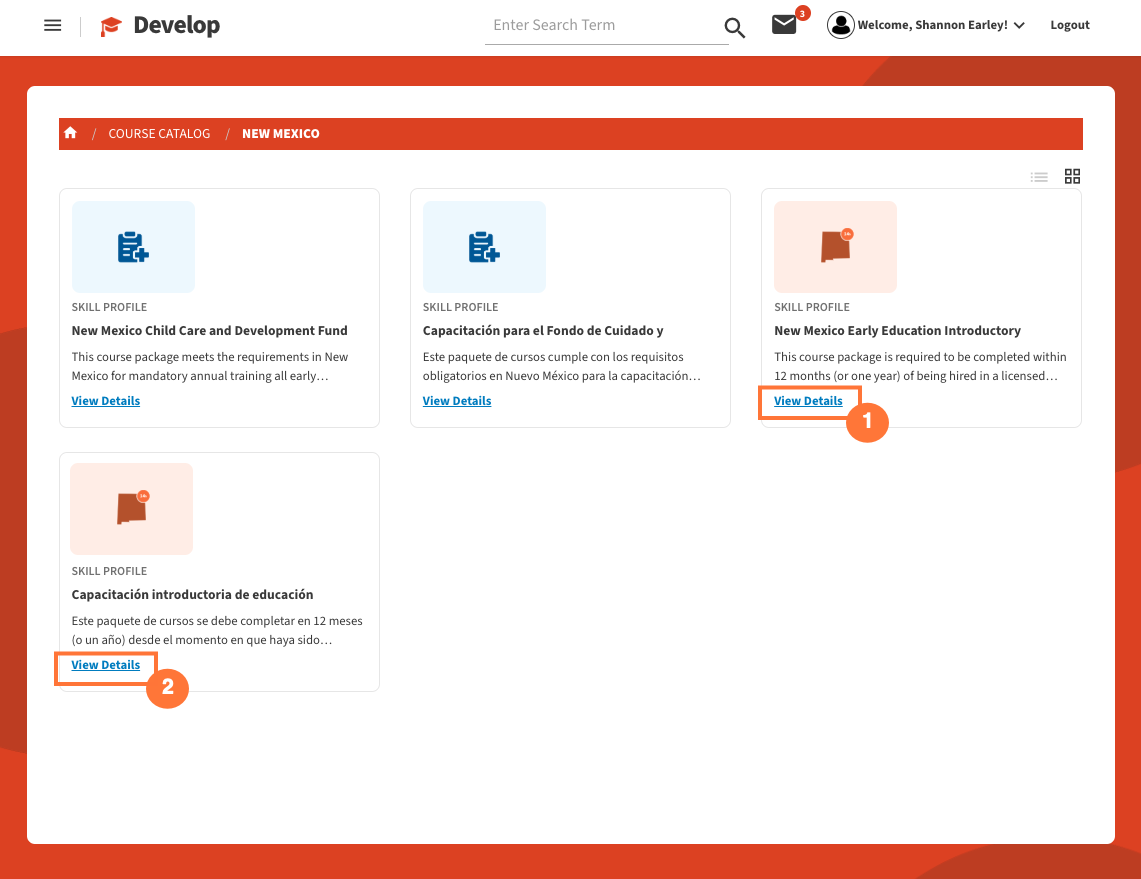Select the New Mexico breadcrumb item
Viewport: 1141px width, 879px height.
coord(281,134)
